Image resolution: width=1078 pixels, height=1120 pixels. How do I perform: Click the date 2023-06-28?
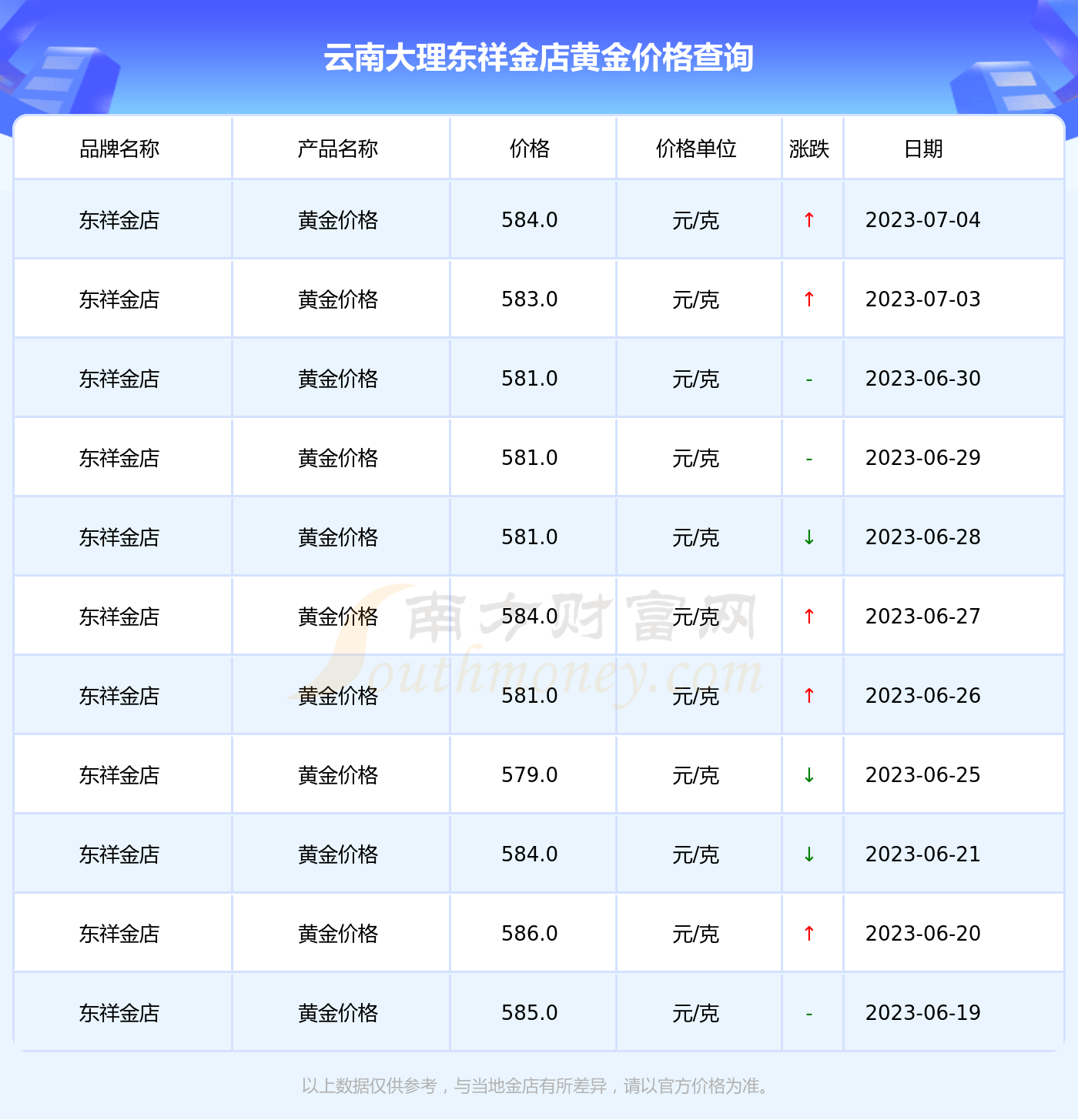point(923,537)
